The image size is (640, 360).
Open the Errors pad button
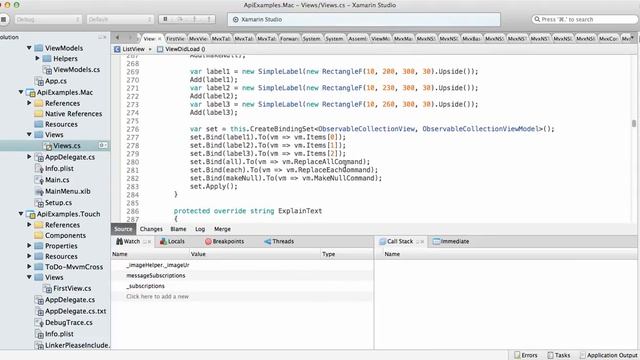tap(526, 355)
